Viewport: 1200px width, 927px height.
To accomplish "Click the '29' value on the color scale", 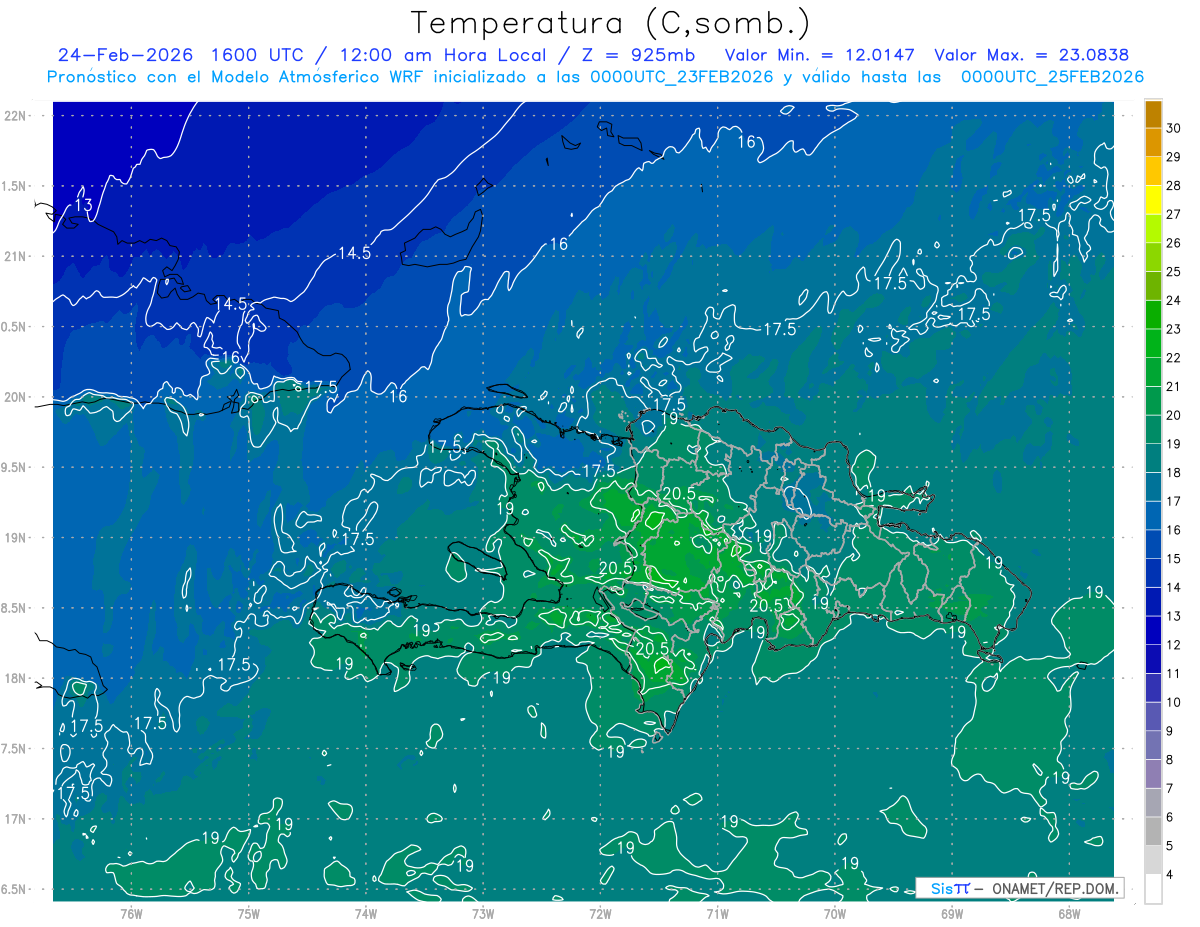I will 1174,157.
